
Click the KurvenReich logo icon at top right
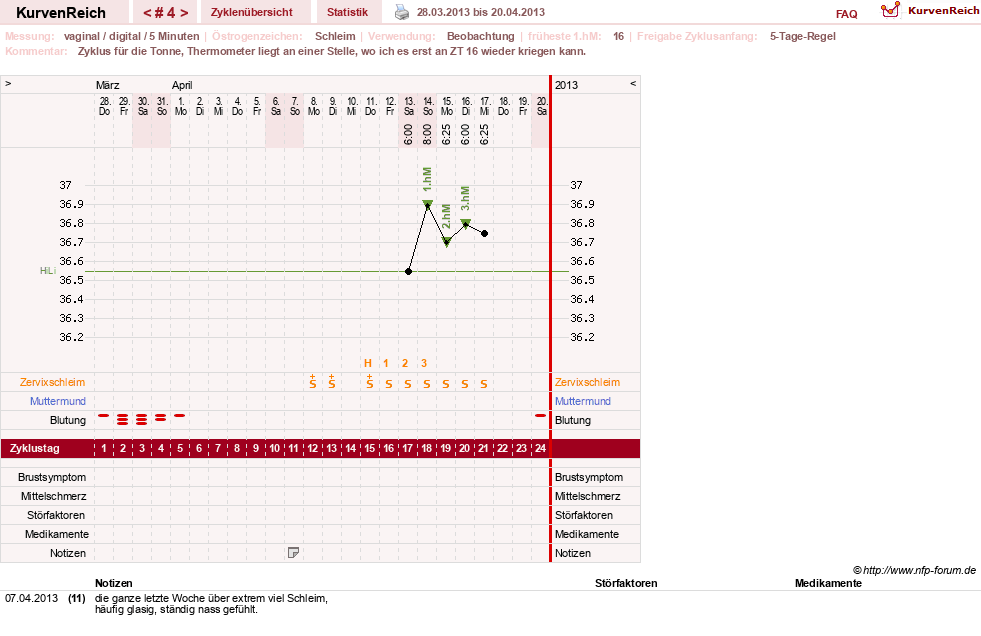point(890,11)
